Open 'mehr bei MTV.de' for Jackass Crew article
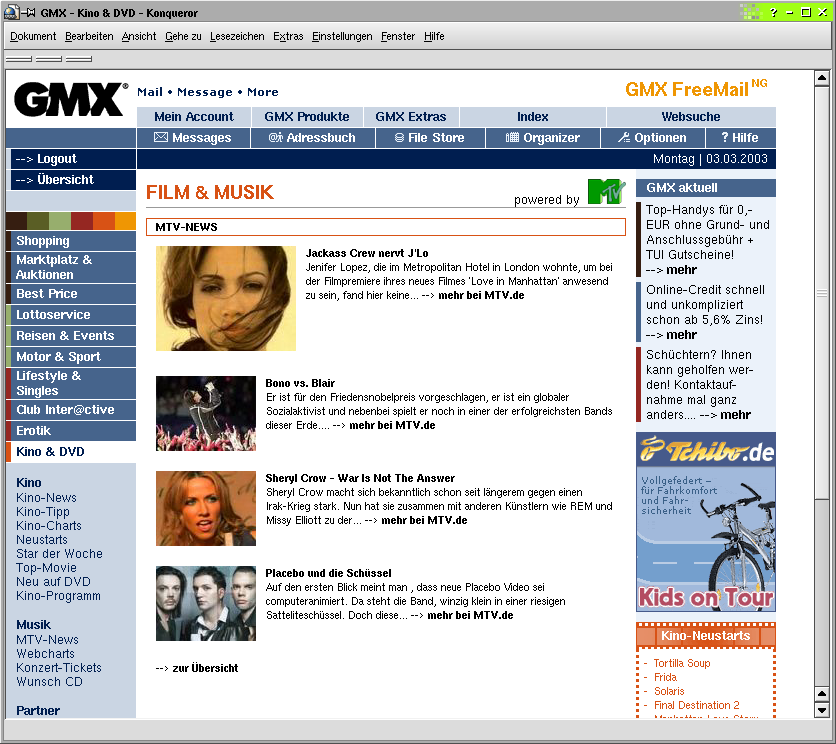 481,295
